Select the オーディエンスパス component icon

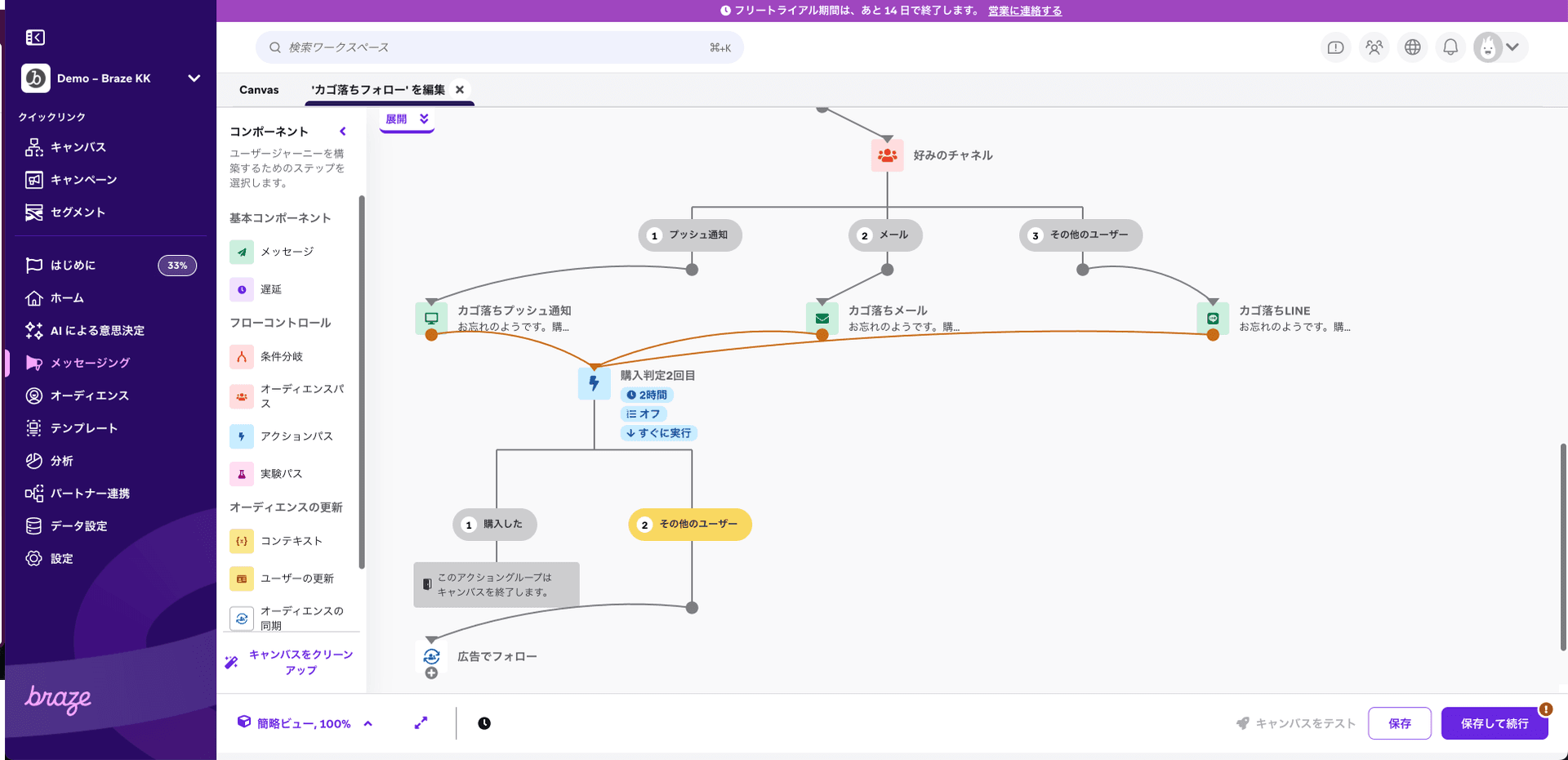pos(242,396)
